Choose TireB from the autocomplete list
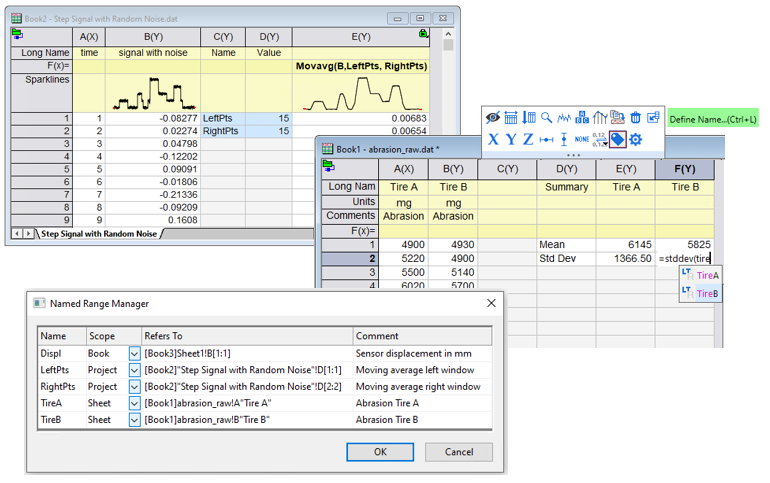 click(706, 293)
